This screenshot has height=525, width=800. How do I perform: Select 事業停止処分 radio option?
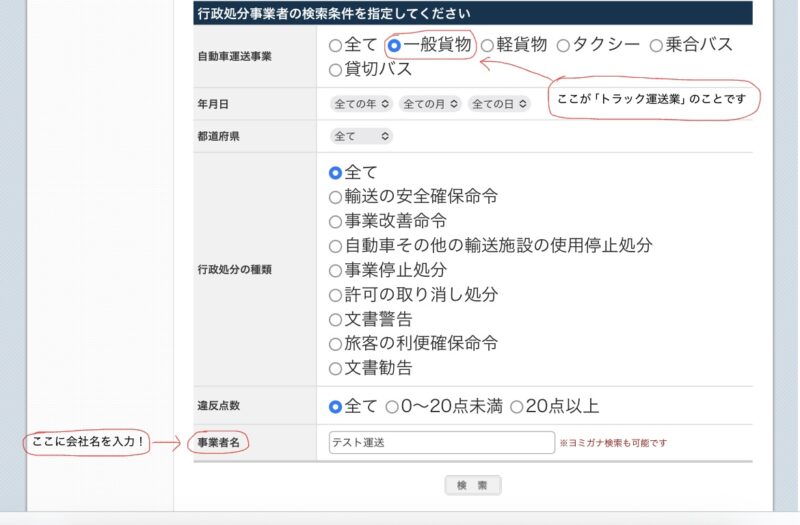335,270
